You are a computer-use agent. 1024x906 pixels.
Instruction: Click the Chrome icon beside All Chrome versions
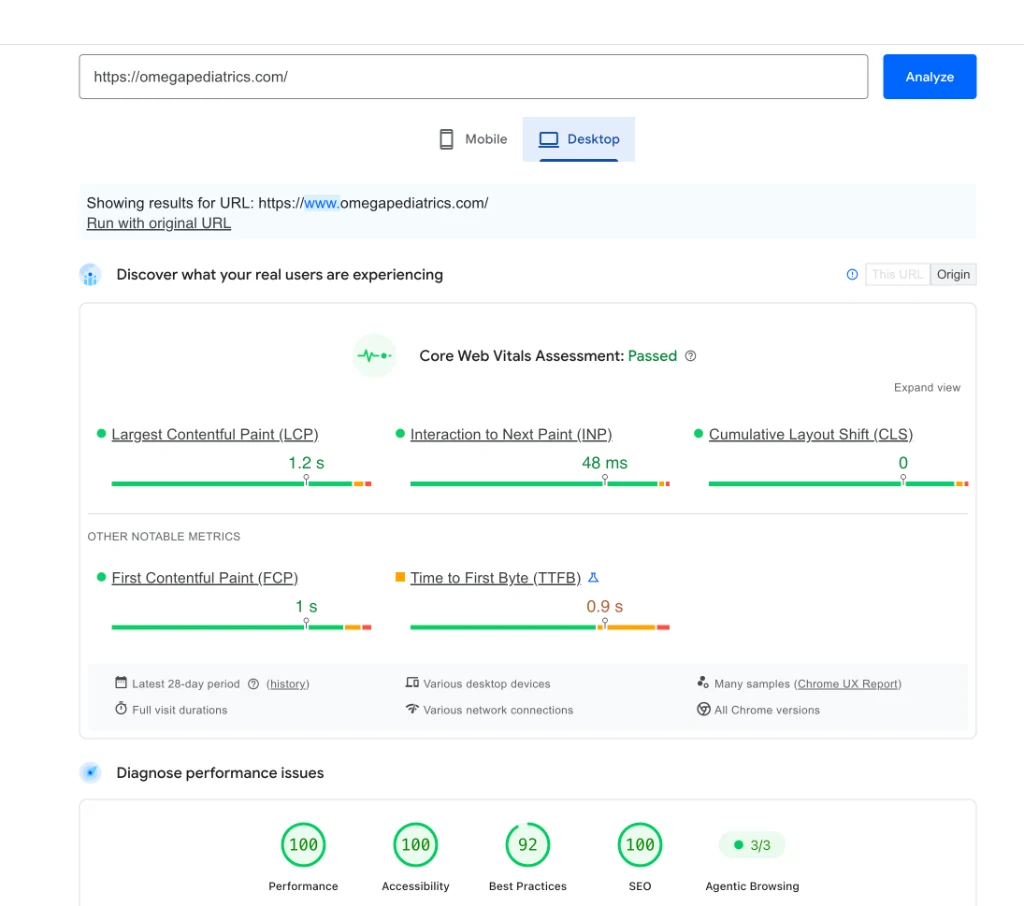pos(703,709)
